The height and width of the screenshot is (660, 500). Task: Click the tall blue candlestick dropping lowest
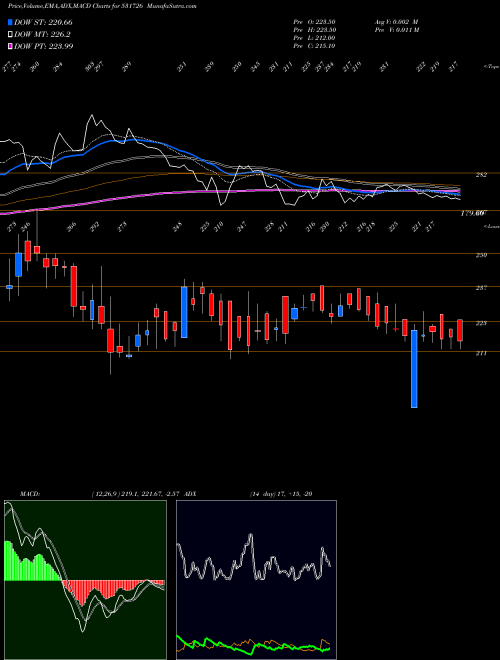click(x=414, y=369)
